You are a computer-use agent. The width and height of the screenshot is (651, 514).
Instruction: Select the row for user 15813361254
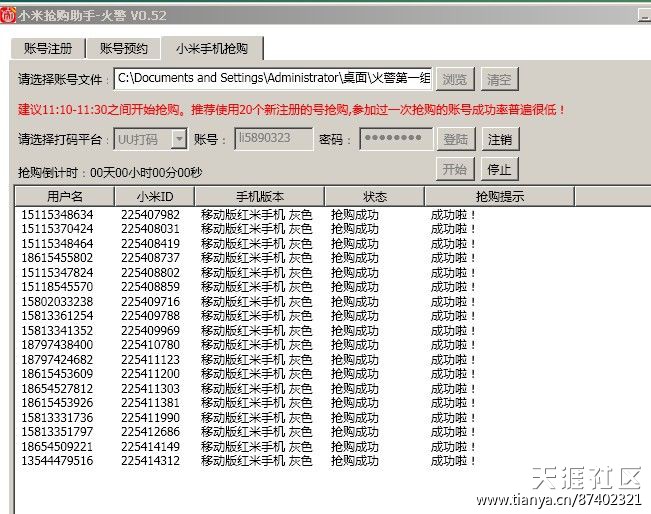coord(249,316)
